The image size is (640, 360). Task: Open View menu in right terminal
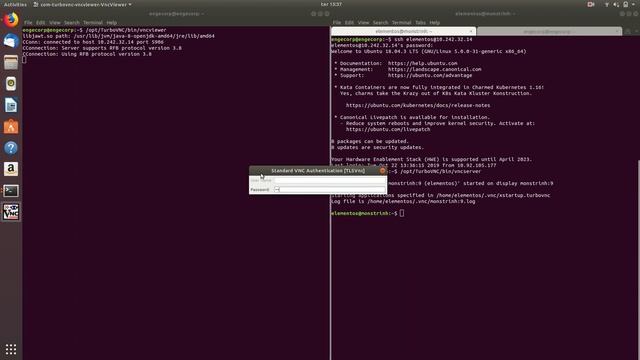pos(363,23)
